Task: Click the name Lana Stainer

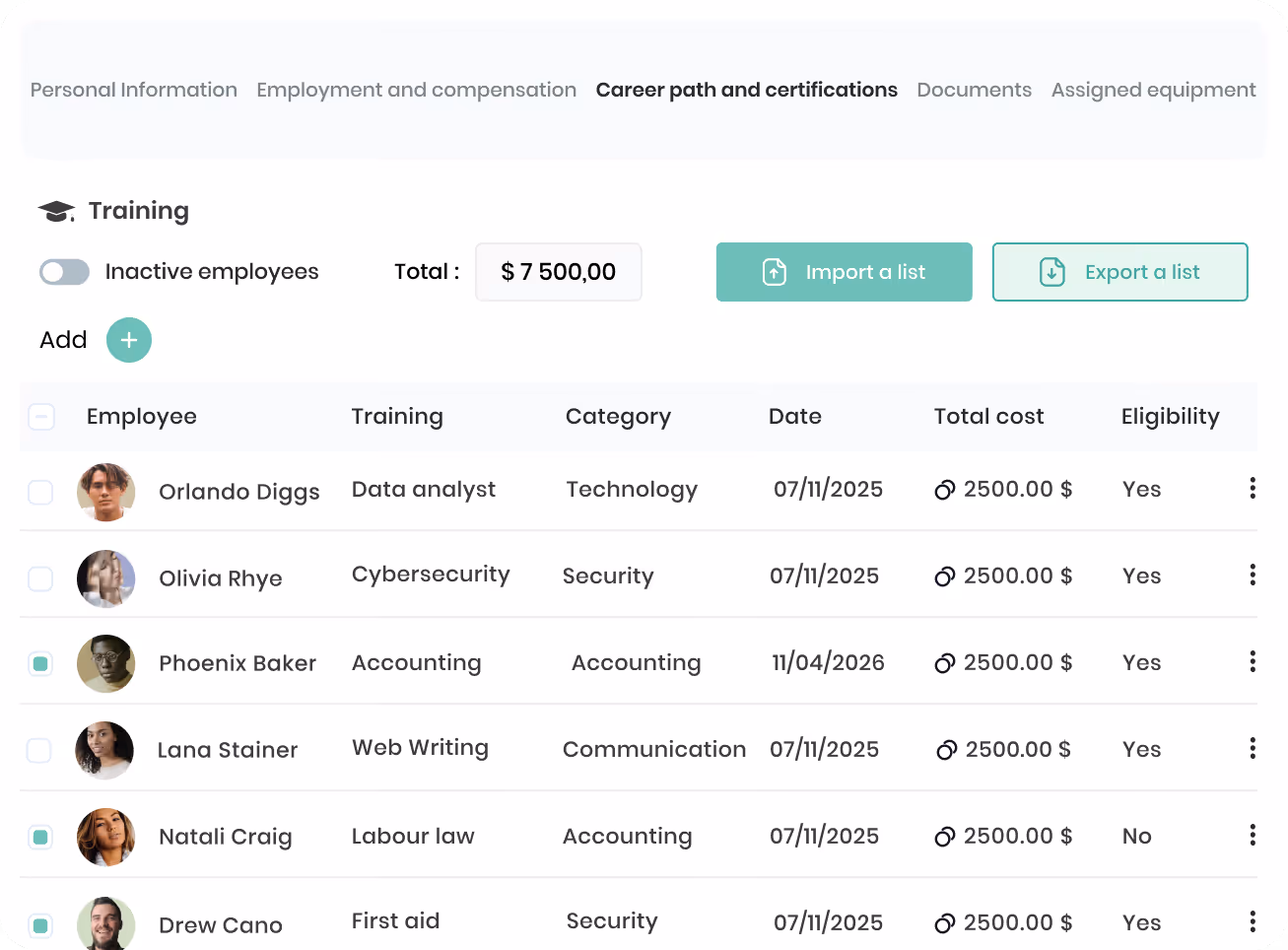Action: pos(228,750)
